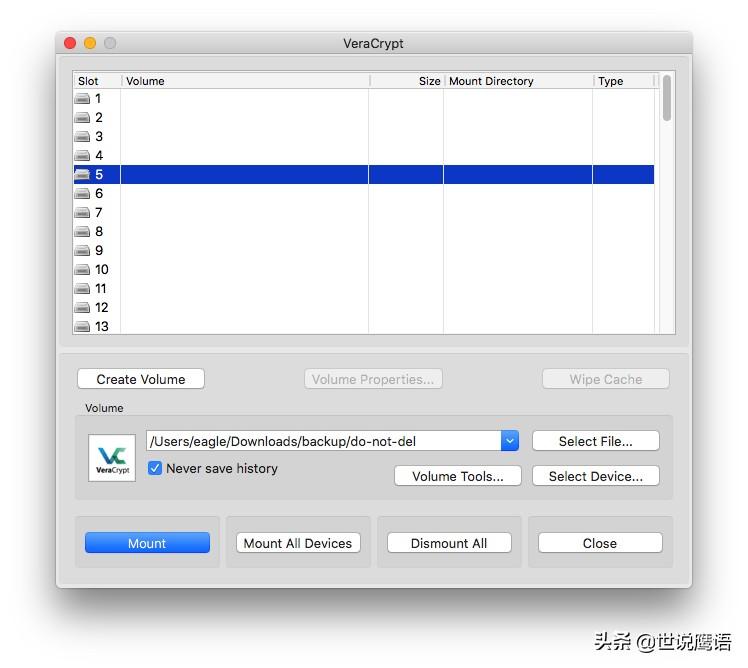Select the drive icon for slot 1
This screenshot has width=748, height=668.
82,99
